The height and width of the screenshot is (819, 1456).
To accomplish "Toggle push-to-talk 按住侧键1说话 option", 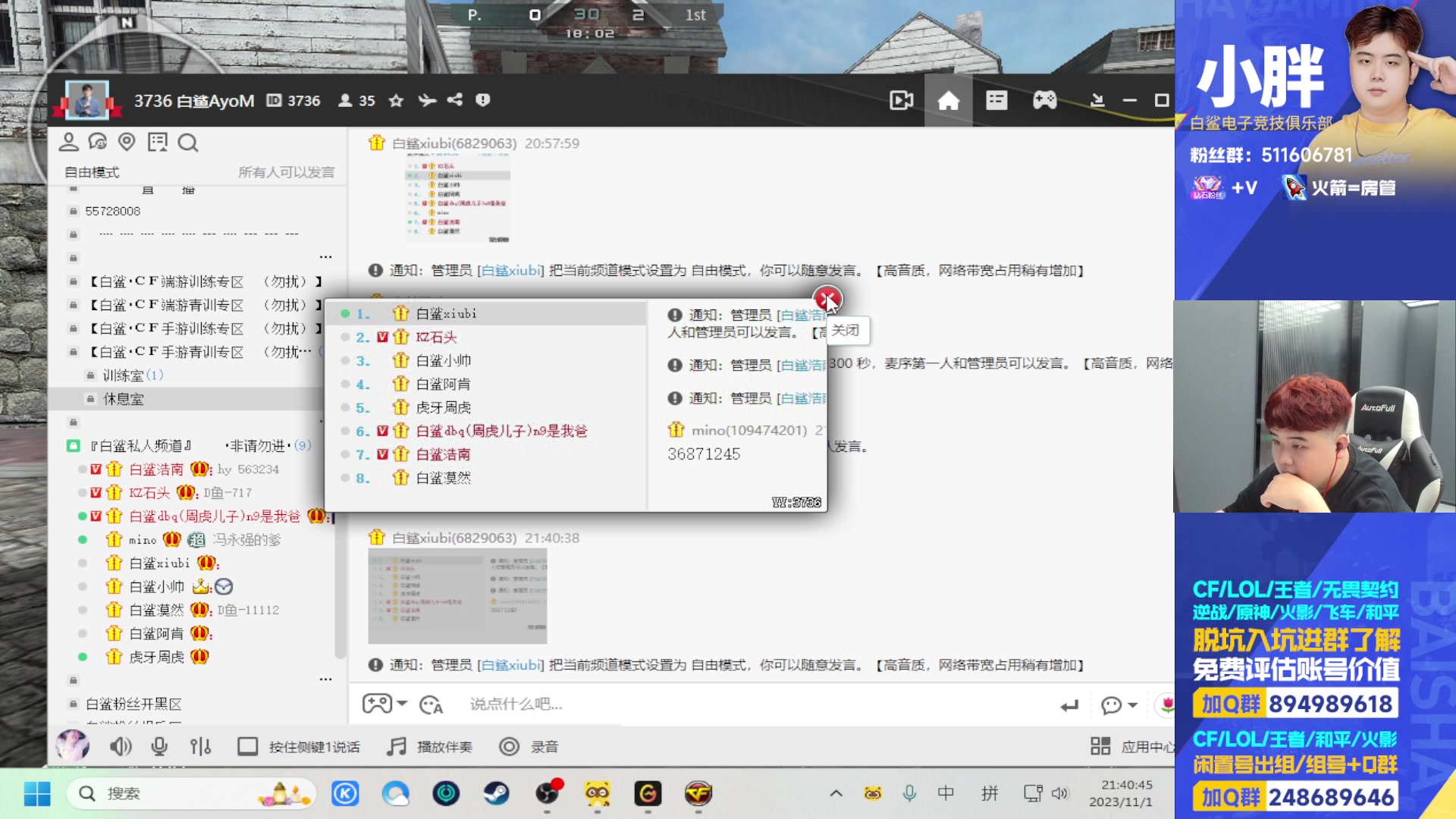I will (x=299, y=747).
